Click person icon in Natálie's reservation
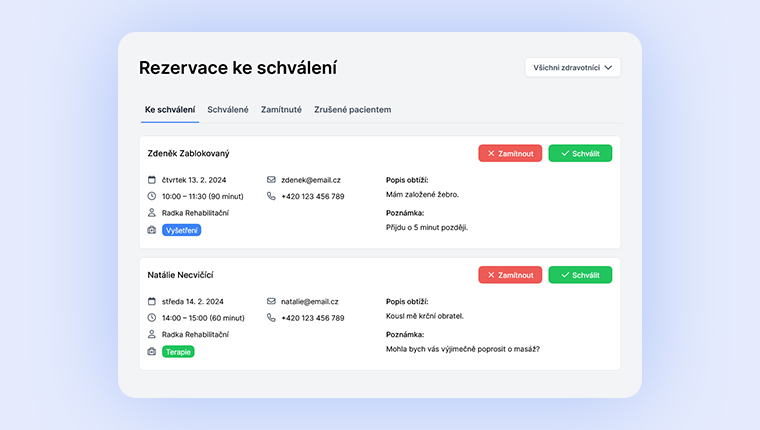Screen dimensions: 760x430 (152, 334)
